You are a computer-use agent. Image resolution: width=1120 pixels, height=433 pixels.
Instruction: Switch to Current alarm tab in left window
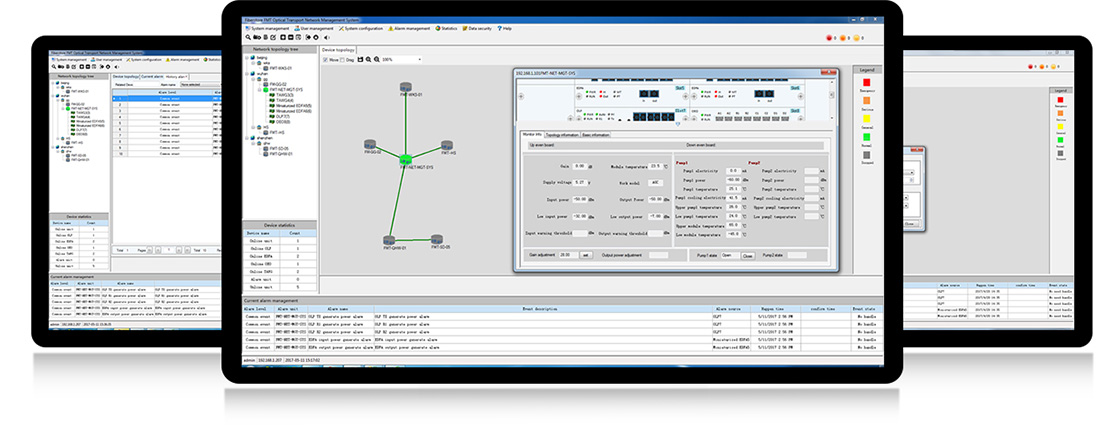152,76
